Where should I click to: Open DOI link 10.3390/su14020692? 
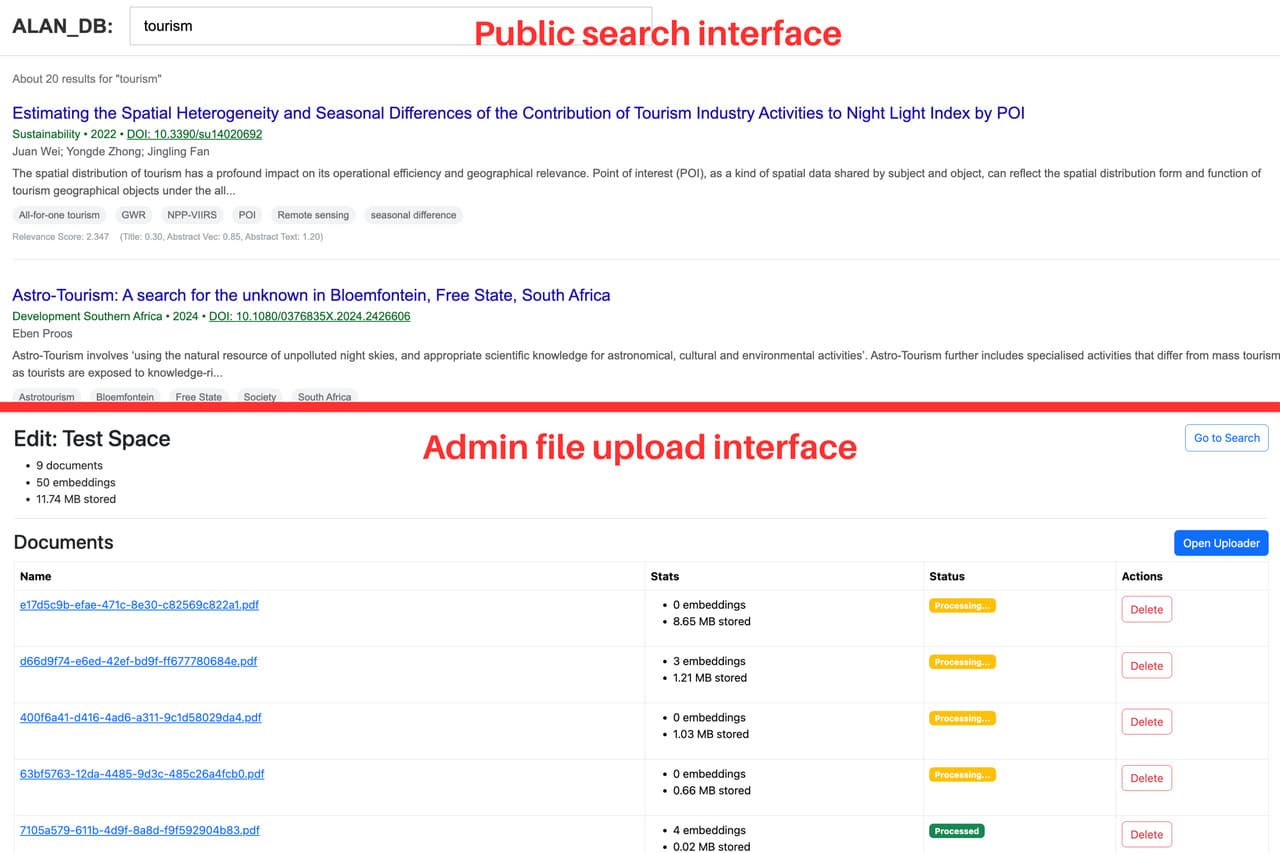[194, 134]
